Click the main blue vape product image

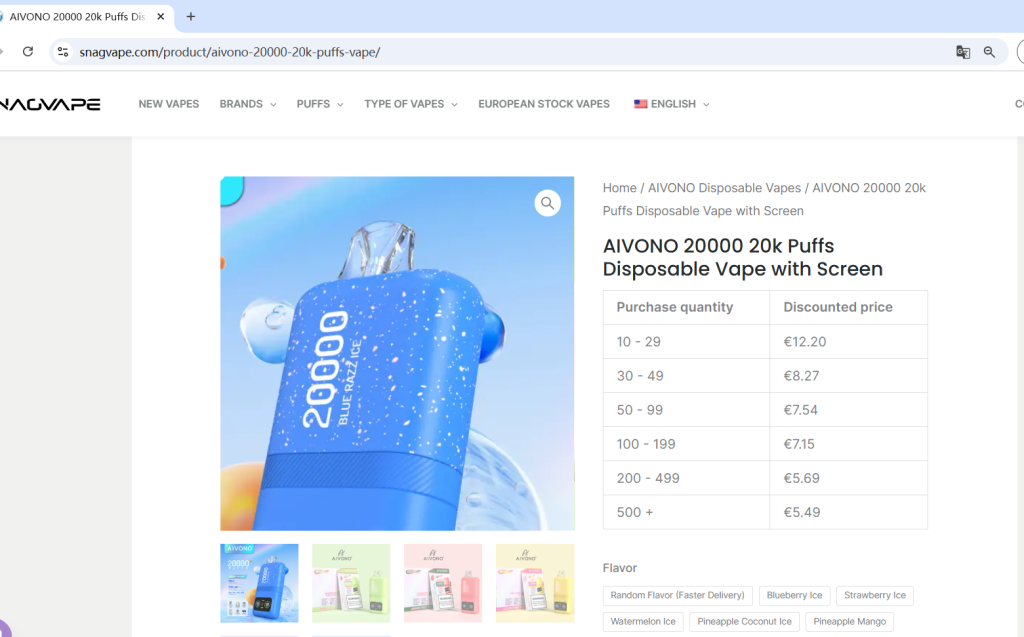click(x=397, y=353)
